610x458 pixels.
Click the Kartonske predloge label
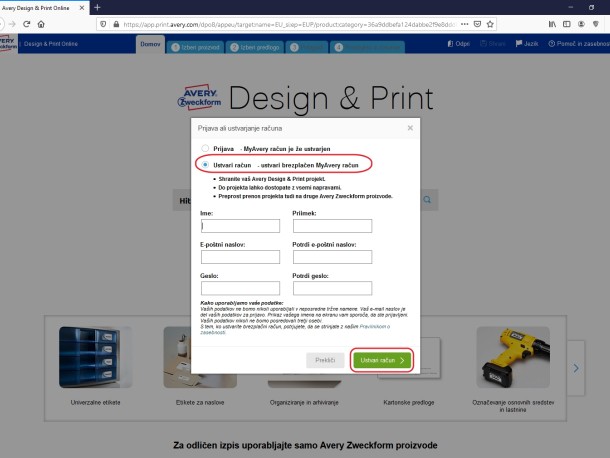(x=408, y=402)
